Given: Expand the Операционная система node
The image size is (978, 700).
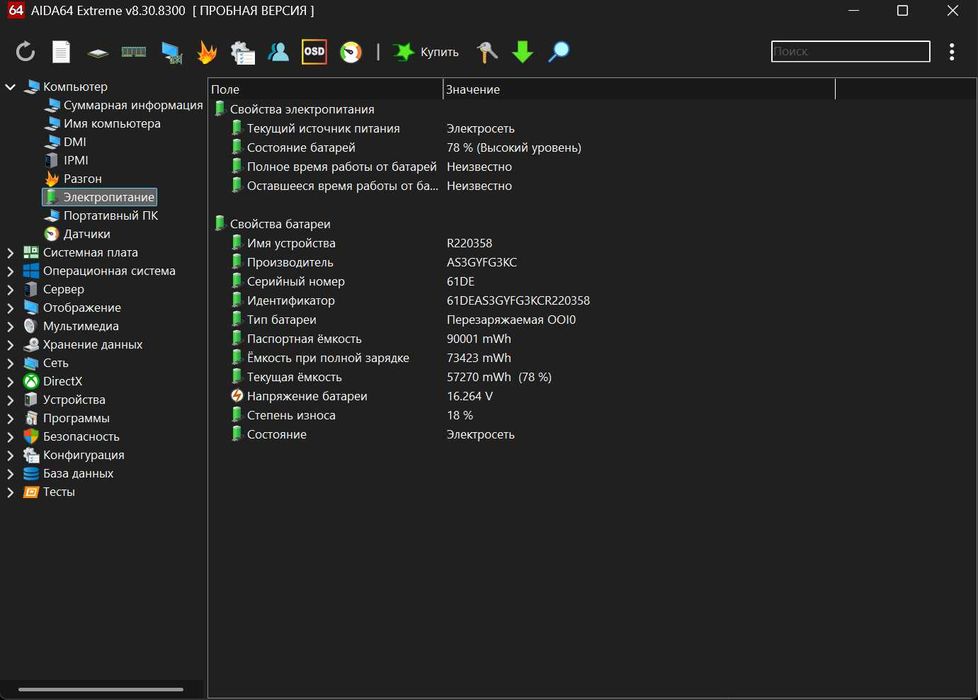Looking at the screenshot, I should point(11,271).
